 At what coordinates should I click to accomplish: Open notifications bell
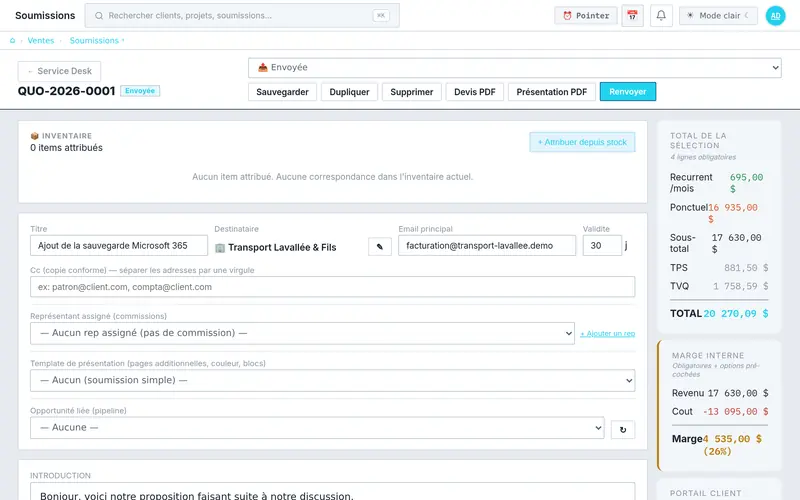[x=661, y=16]
